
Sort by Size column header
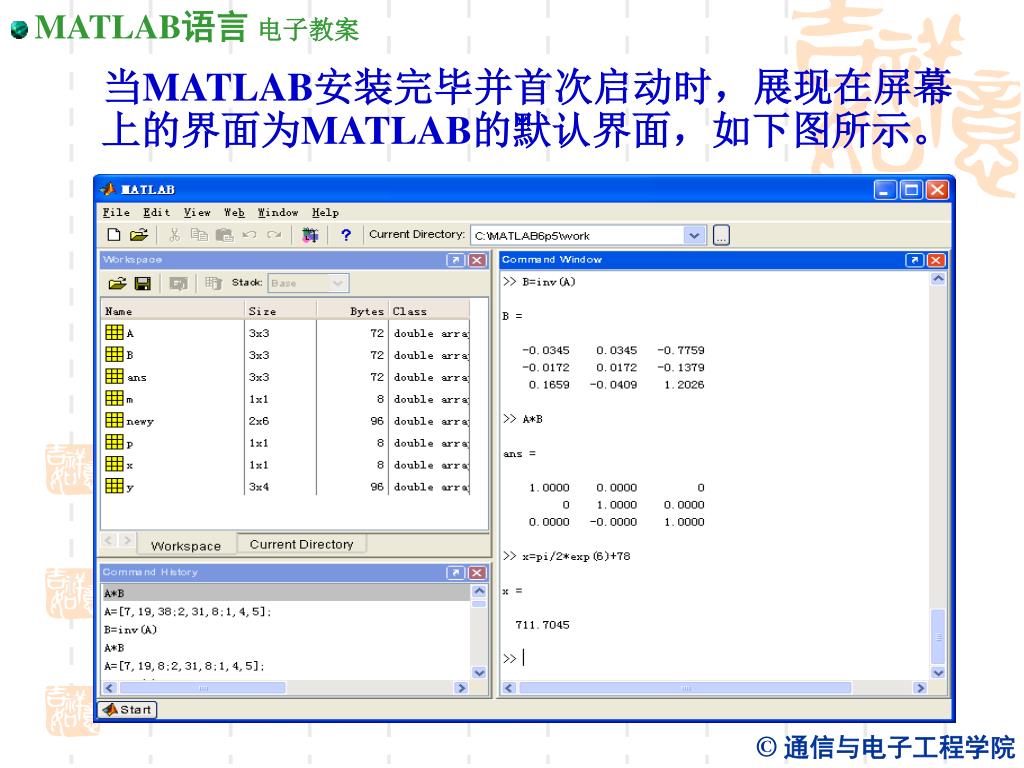(x=280, y=312)
